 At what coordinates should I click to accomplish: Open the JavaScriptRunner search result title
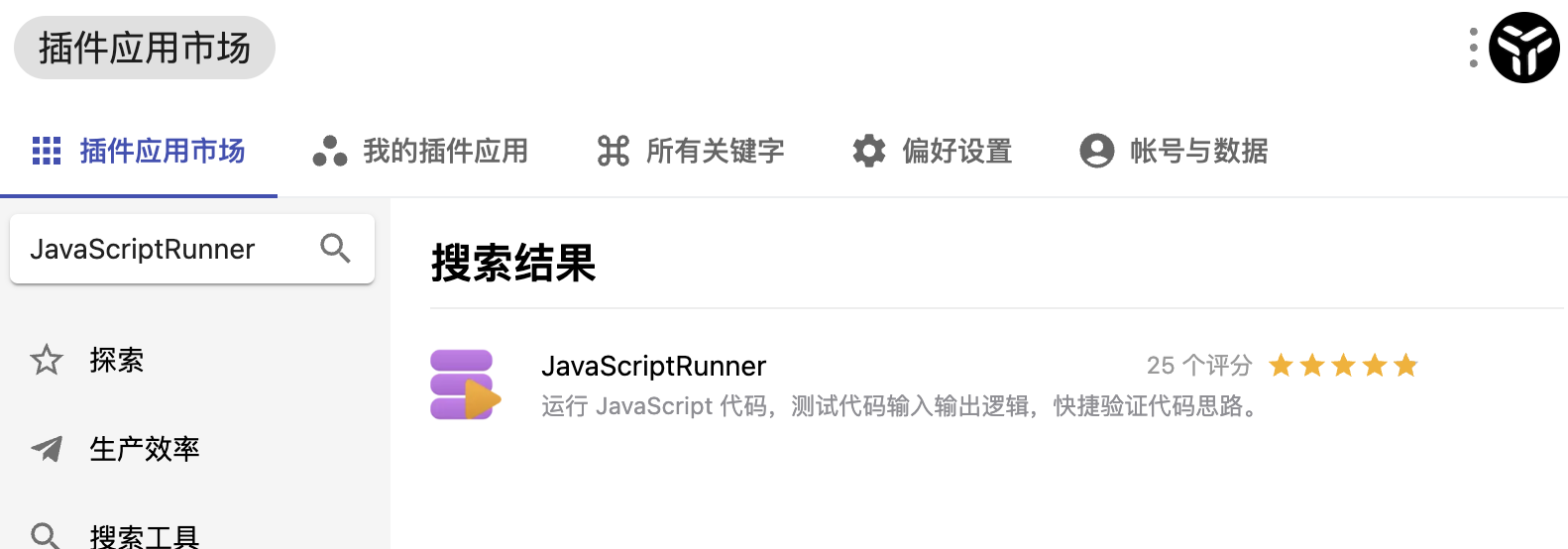tap(654, 366)
